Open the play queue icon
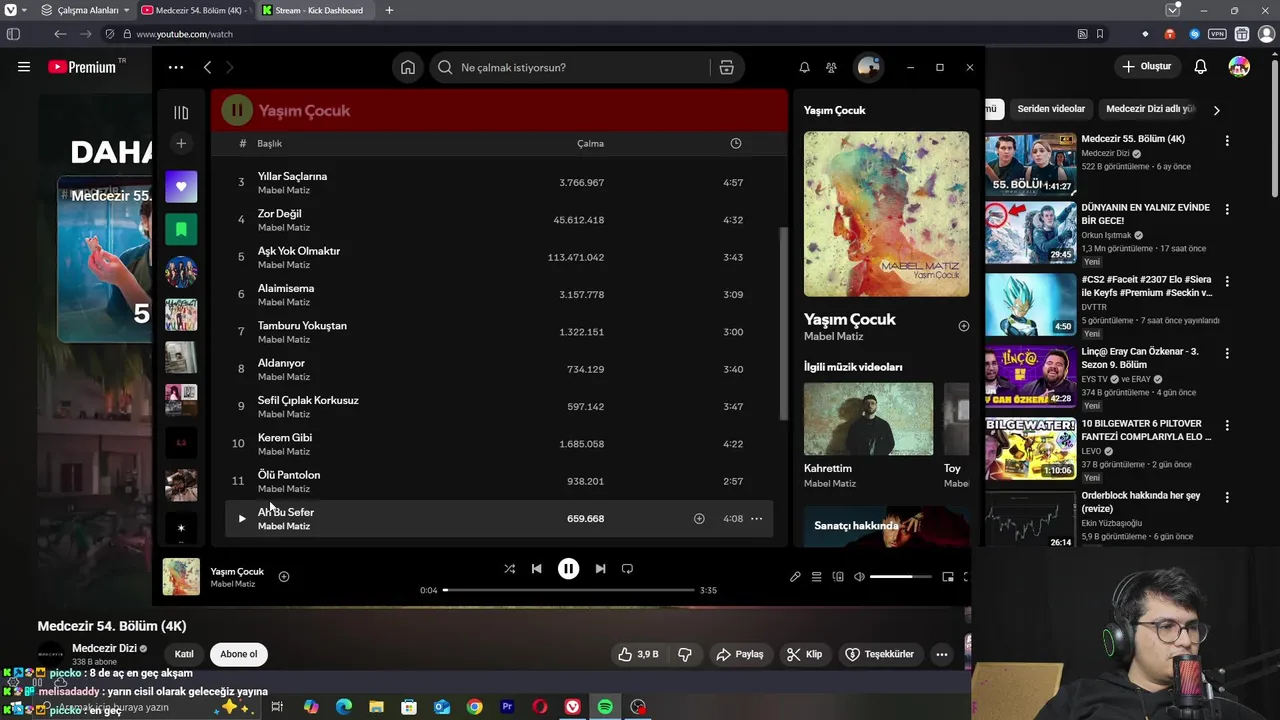Screen dimensions: 1280x720 (x=816, y=576)
